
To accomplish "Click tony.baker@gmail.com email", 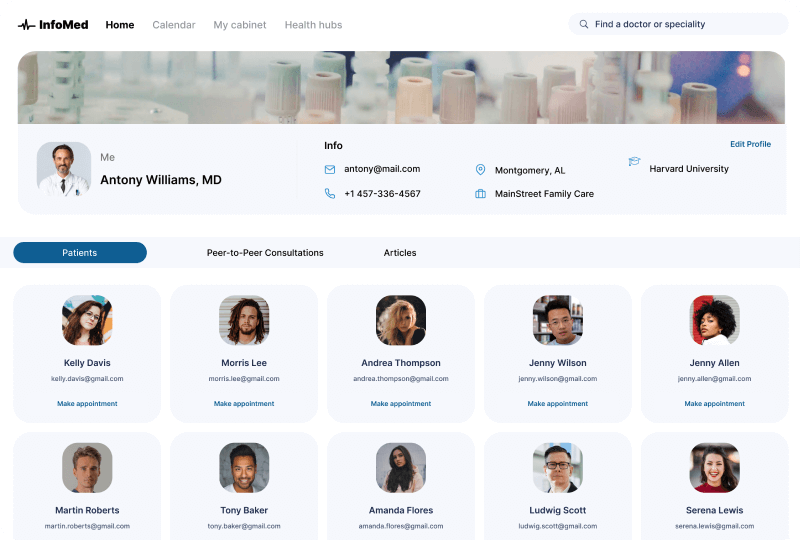I will pos(244,526).
